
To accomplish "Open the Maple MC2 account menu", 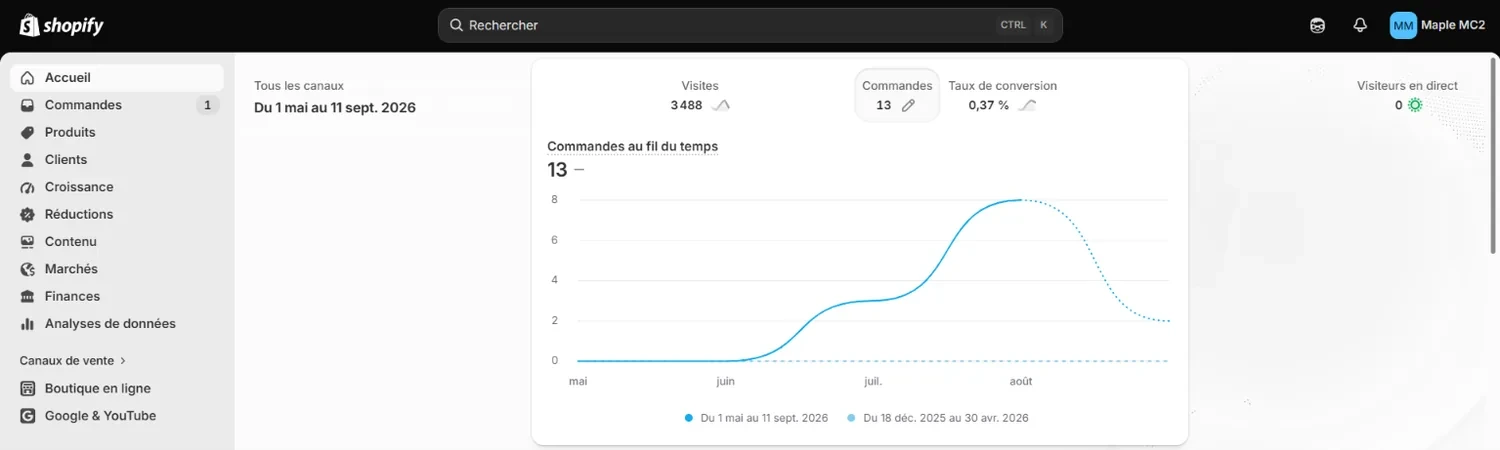I will pyautogui.click(x=1437, y=25).
